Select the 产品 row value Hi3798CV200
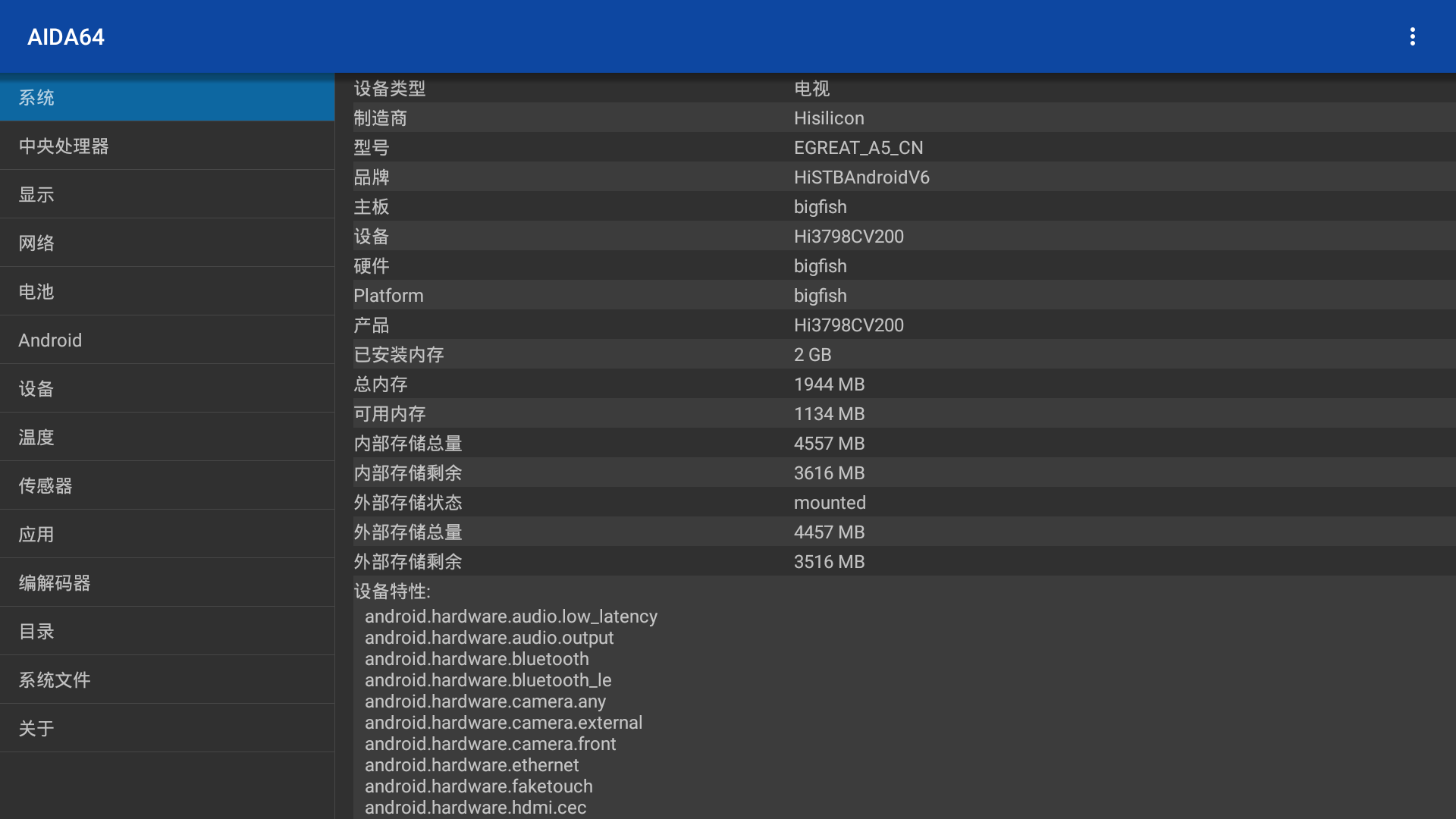 849,325
